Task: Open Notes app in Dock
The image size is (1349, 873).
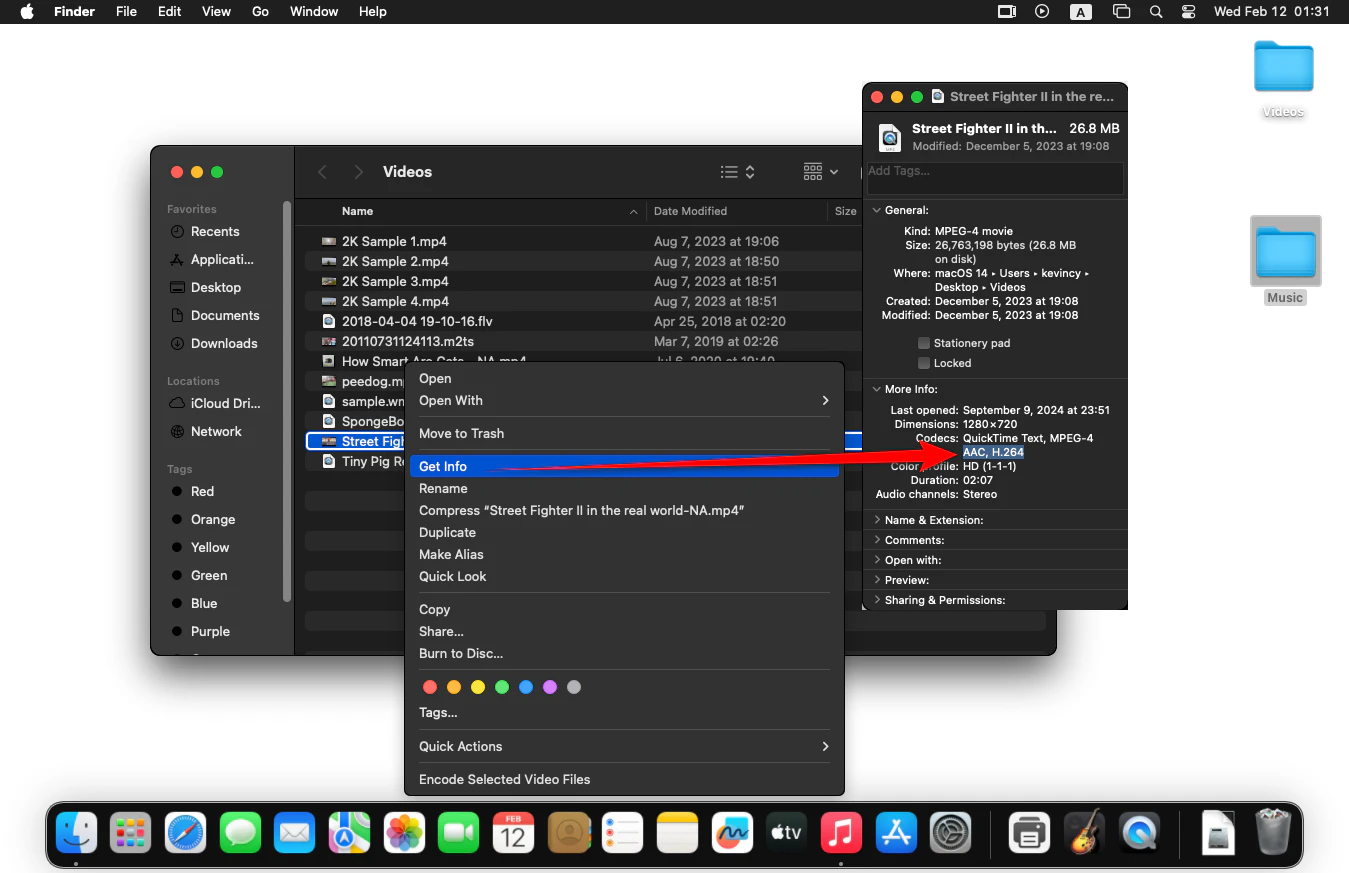Action: (x=677, y=833)
